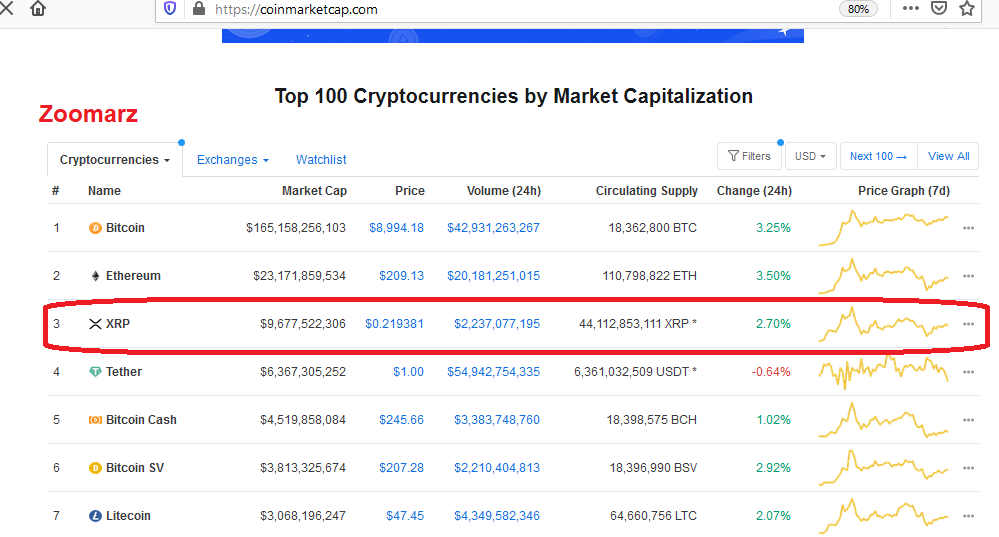Open the Ethereum row three-dot menu
The width and height of the screenshot is (999, 537).
(968, 276)
